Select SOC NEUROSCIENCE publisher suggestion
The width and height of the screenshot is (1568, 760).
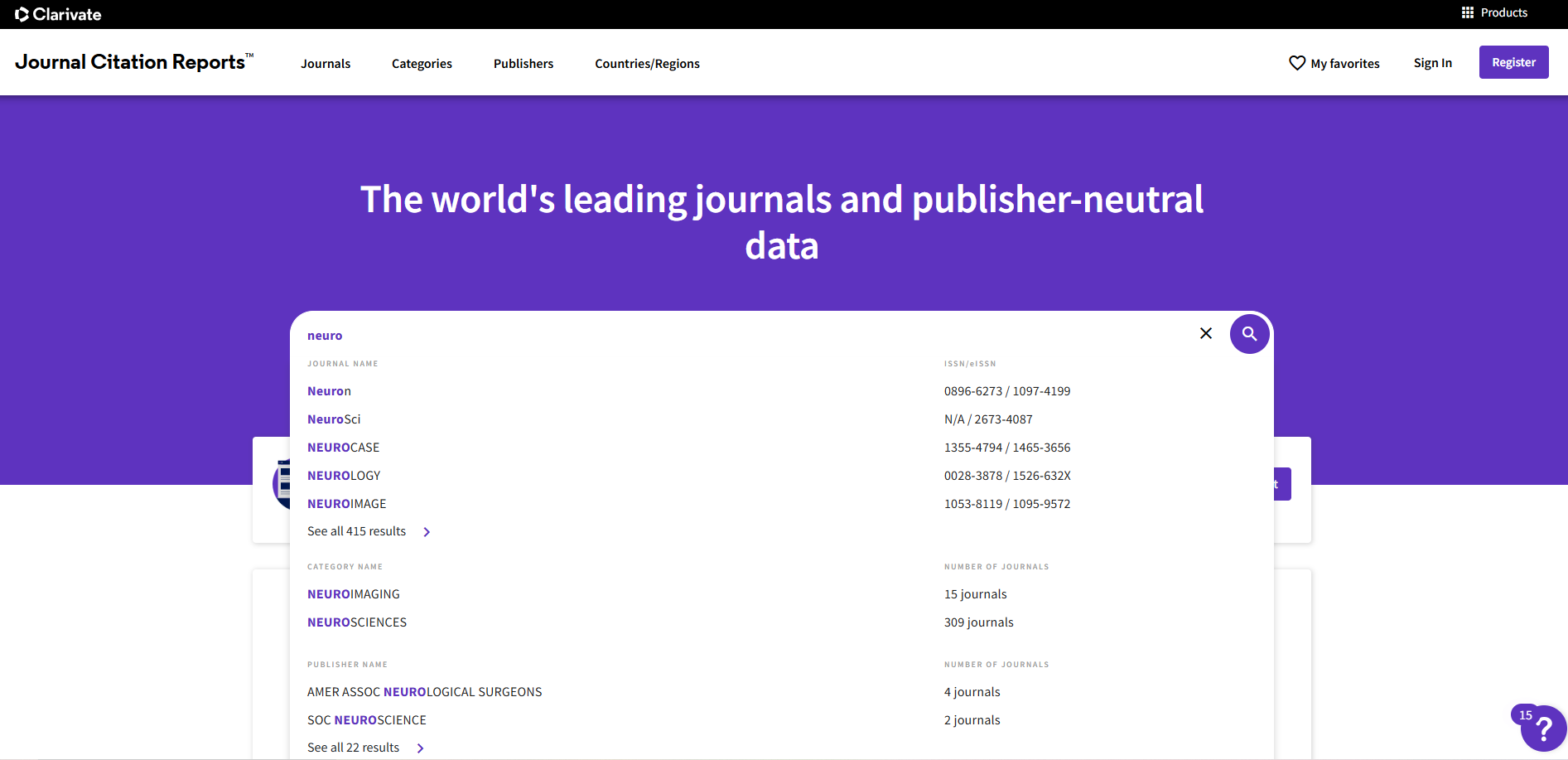[x=366, y=720]
